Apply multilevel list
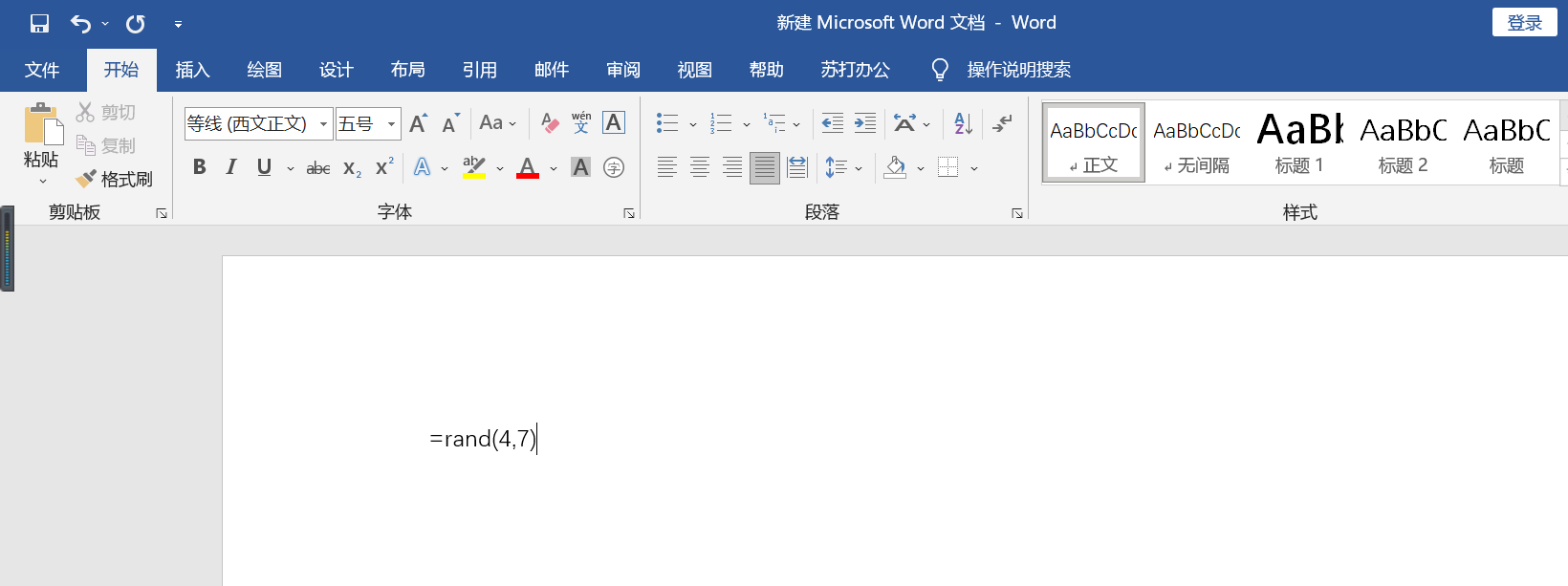The height and width of the screenshot is (586, 1568). 774,123
